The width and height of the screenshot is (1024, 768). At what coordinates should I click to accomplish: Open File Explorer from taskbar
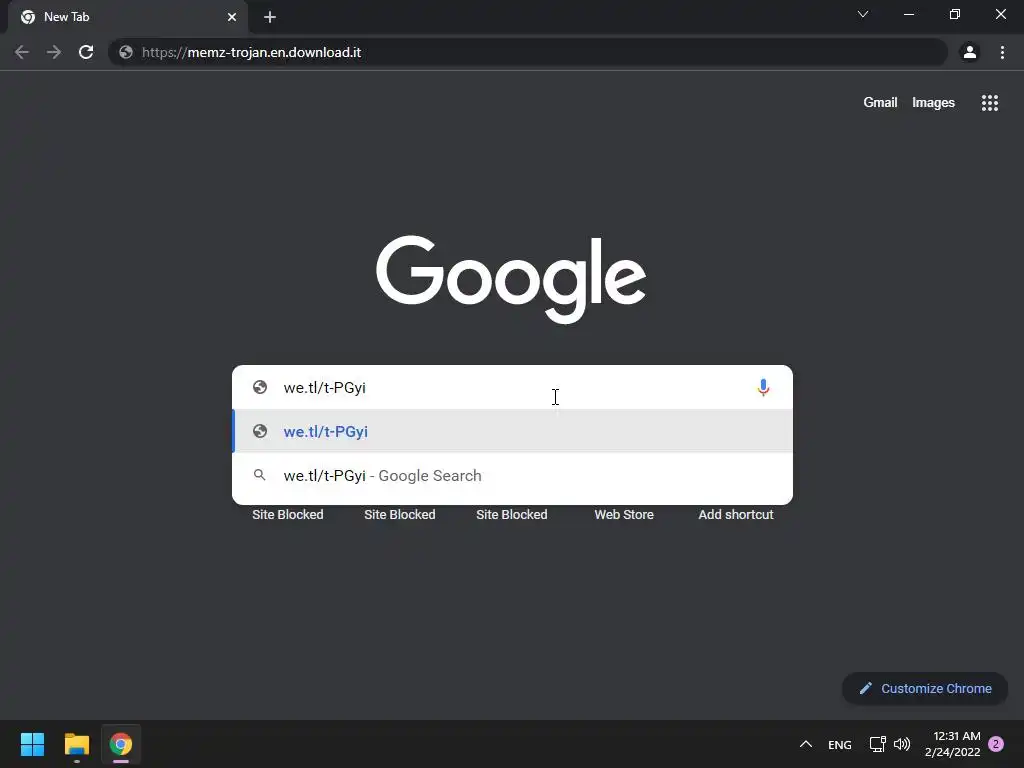(x=76, y=744)
